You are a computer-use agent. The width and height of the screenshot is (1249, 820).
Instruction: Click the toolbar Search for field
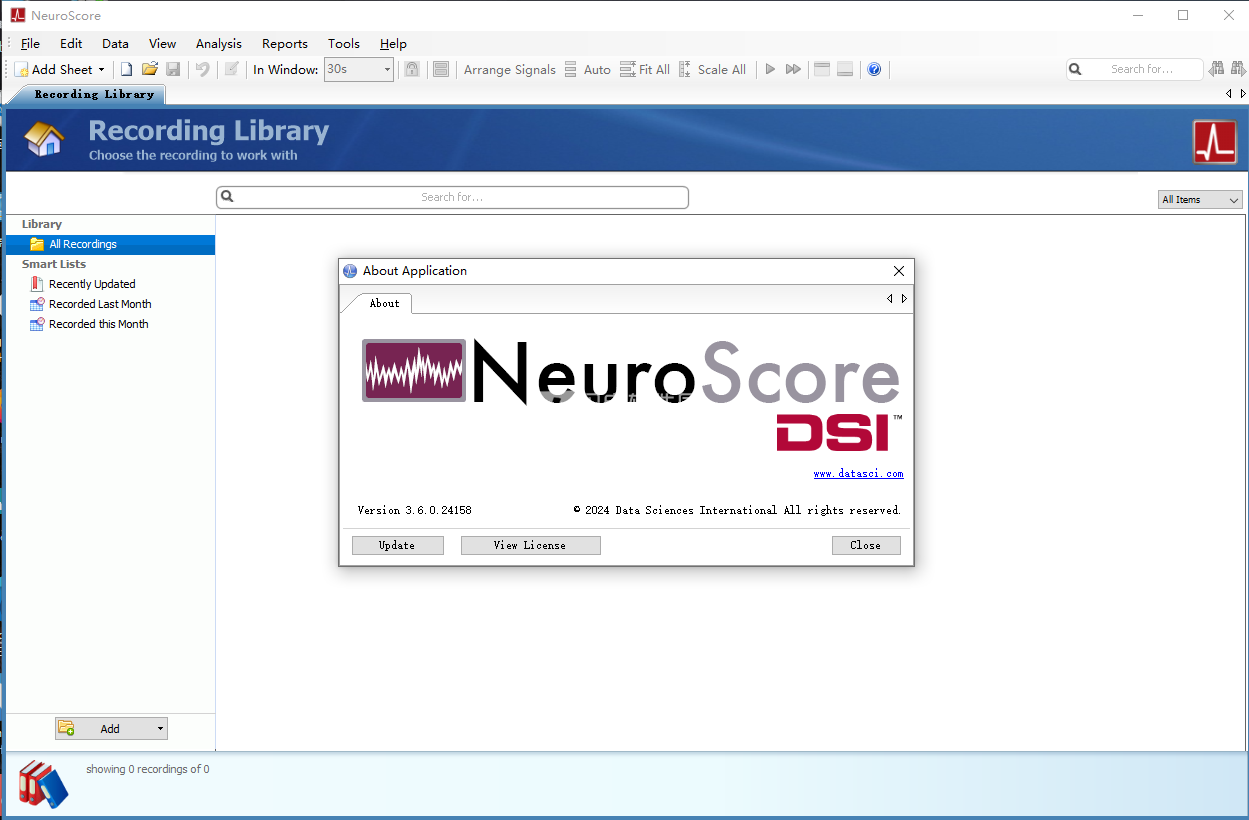click(x=1135, y=69)
